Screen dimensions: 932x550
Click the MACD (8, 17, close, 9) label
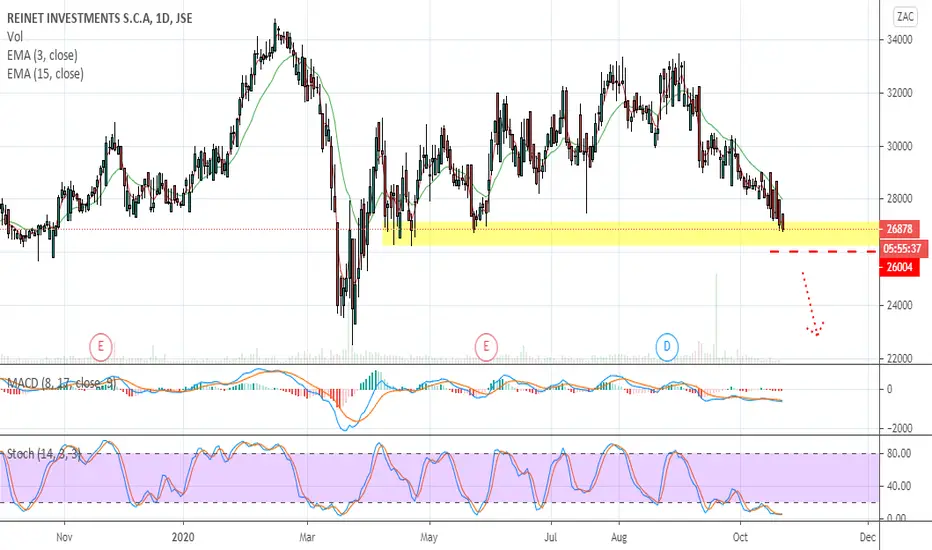61,383
